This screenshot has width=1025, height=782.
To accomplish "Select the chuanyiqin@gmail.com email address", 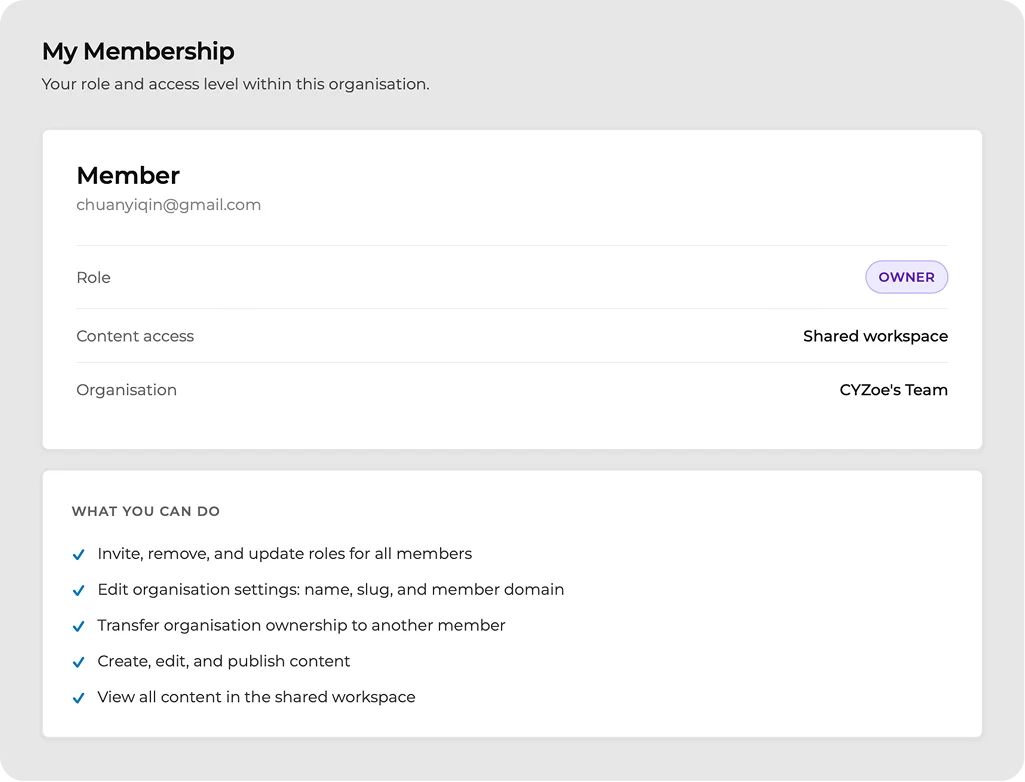I will click(x=169, y=205).
